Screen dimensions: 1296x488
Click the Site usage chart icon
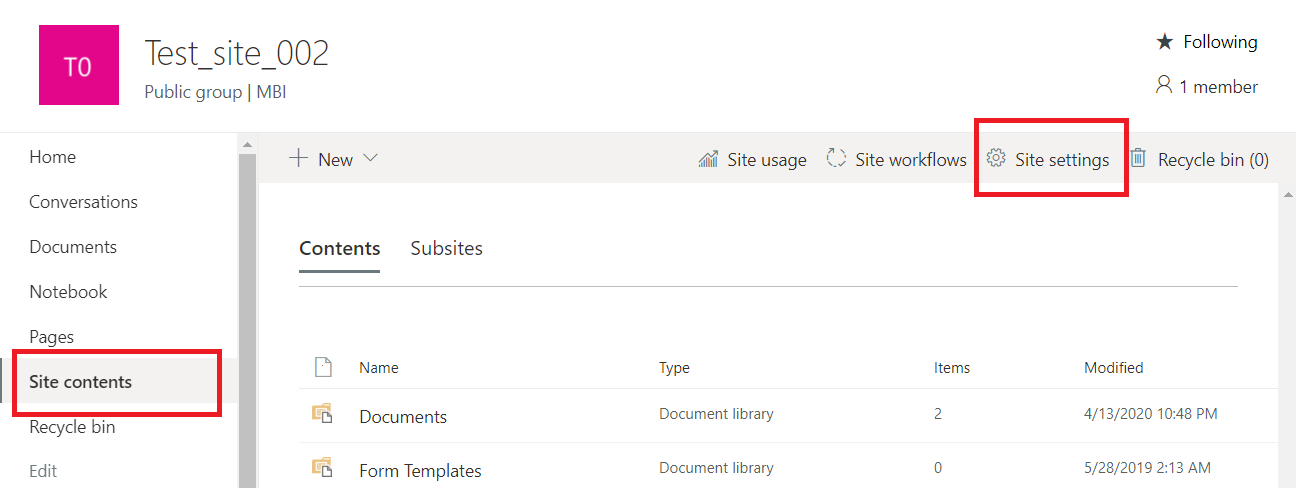(x=708, y=159)
